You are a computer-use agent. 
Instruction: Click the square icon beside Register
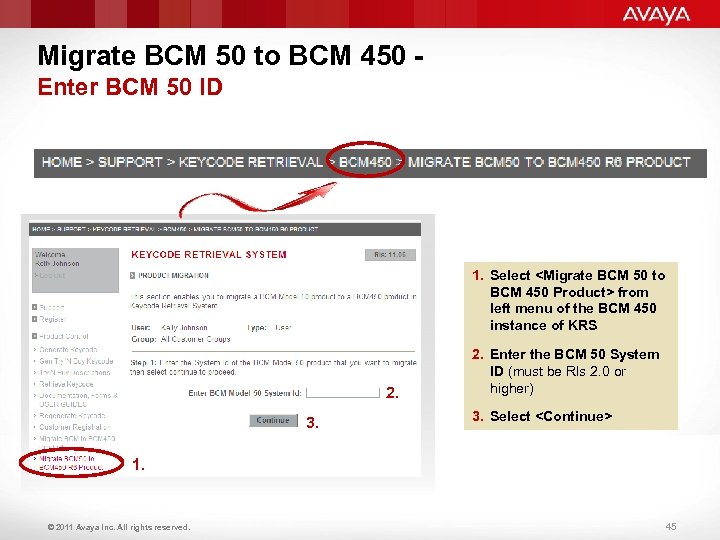pyautogui.click(x=34, y=319)
